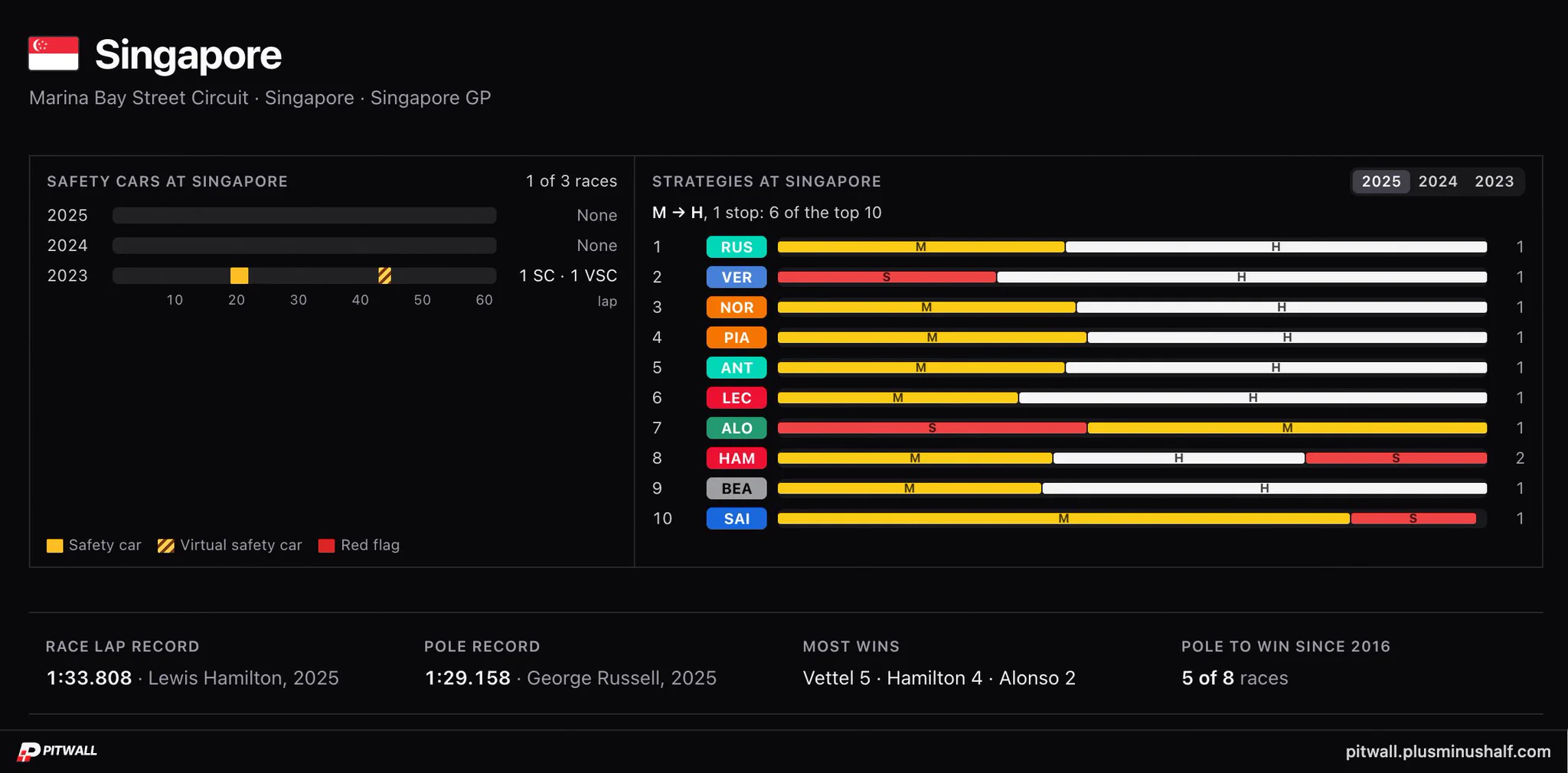1568x773 pixels.
Task: Click SAI's short red soft stint
Action: (1413, 519)
